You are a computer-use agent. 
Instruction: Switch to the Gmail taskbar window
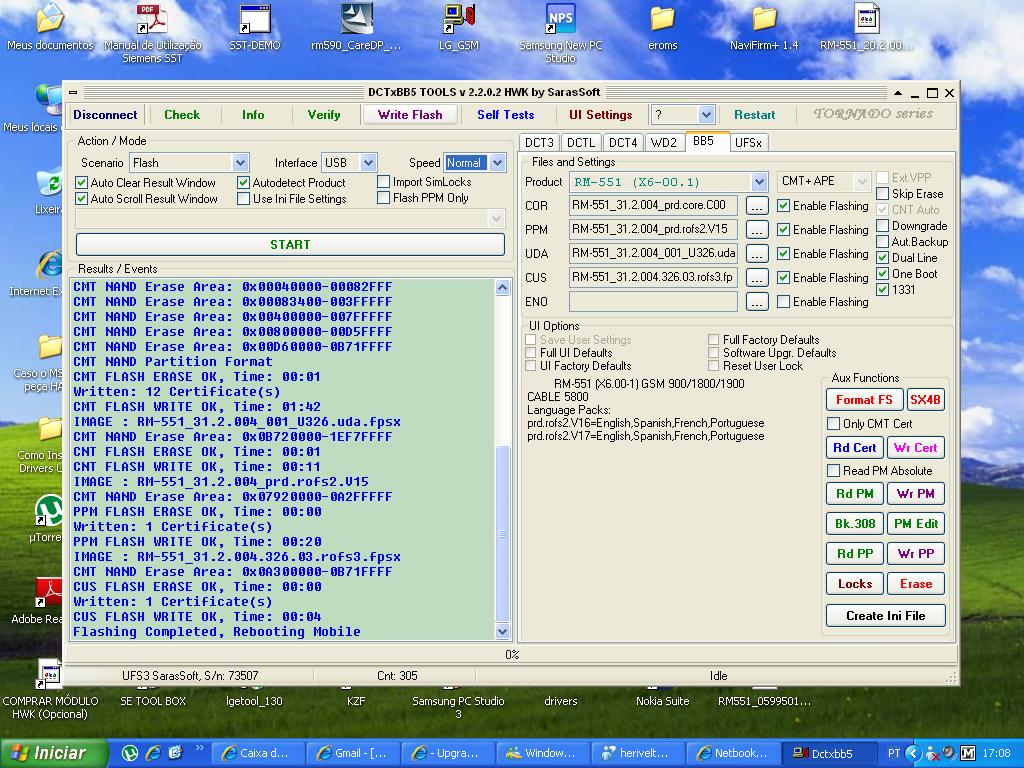click(351, 754)
